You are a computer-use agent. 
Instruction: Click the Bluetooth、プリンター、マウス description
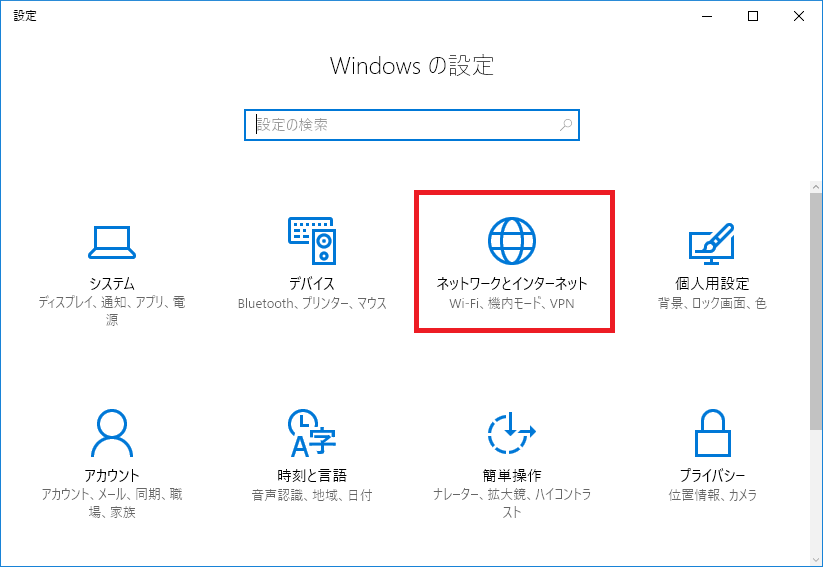tap(312, 303)
